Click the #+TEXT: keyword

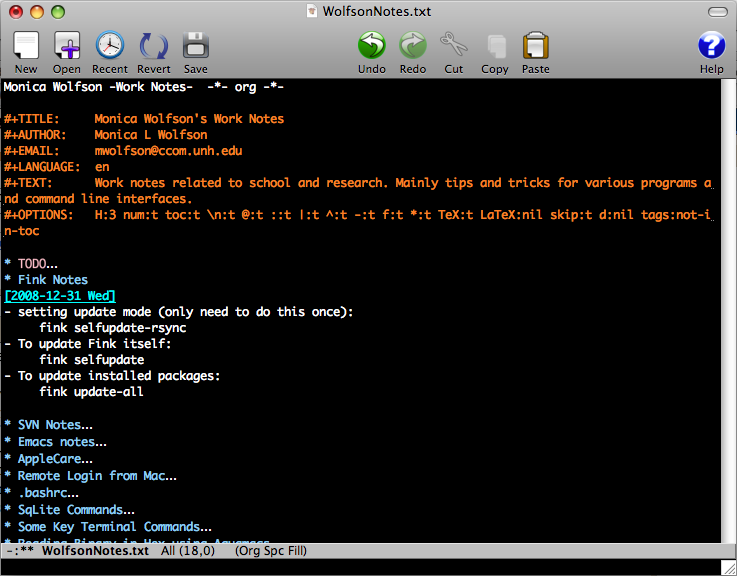[x=28, y=183]
